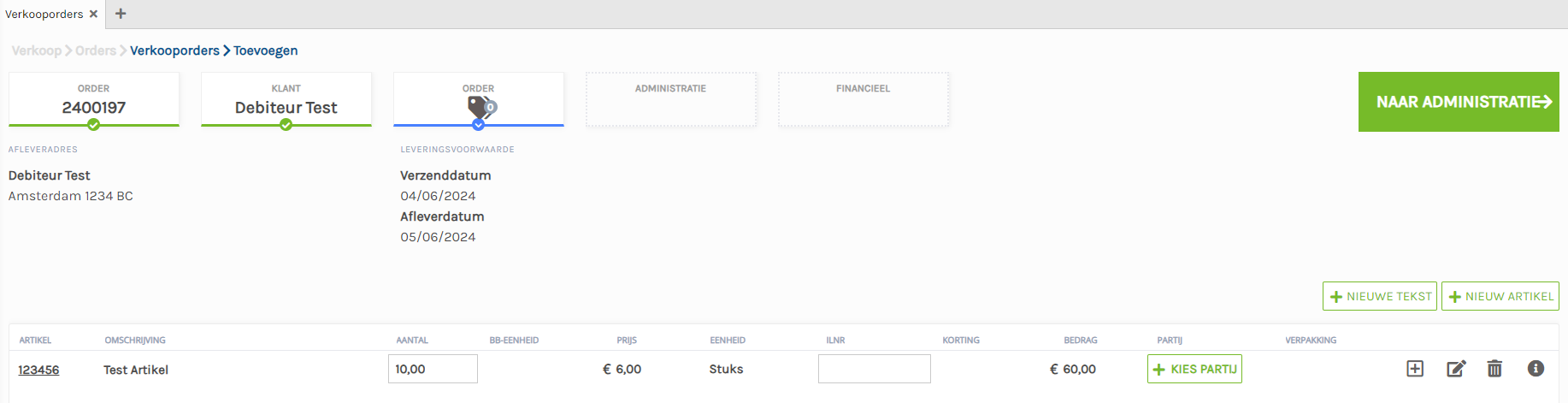Add a Nieuwe Tekst line
1568x403 pixels.
1379,296
